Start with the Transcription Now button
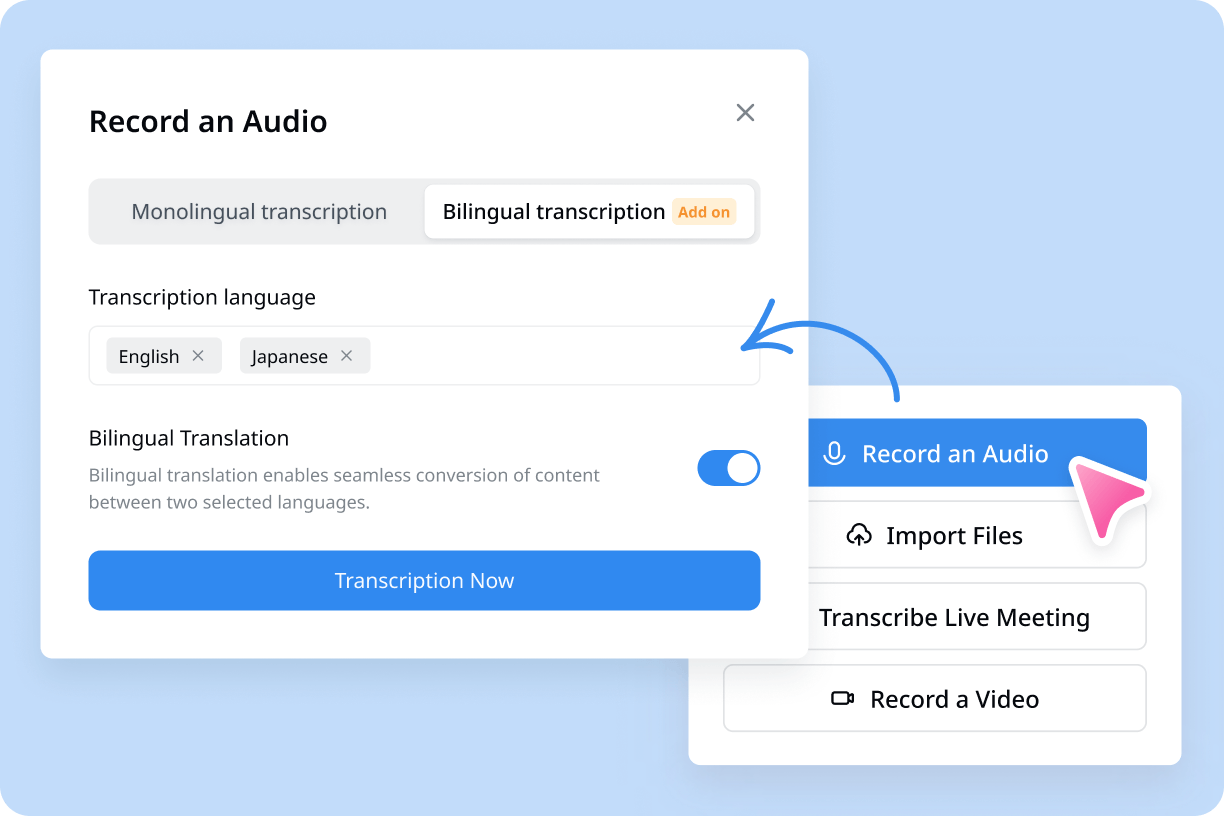1224x816 pixels. point(424,581)
